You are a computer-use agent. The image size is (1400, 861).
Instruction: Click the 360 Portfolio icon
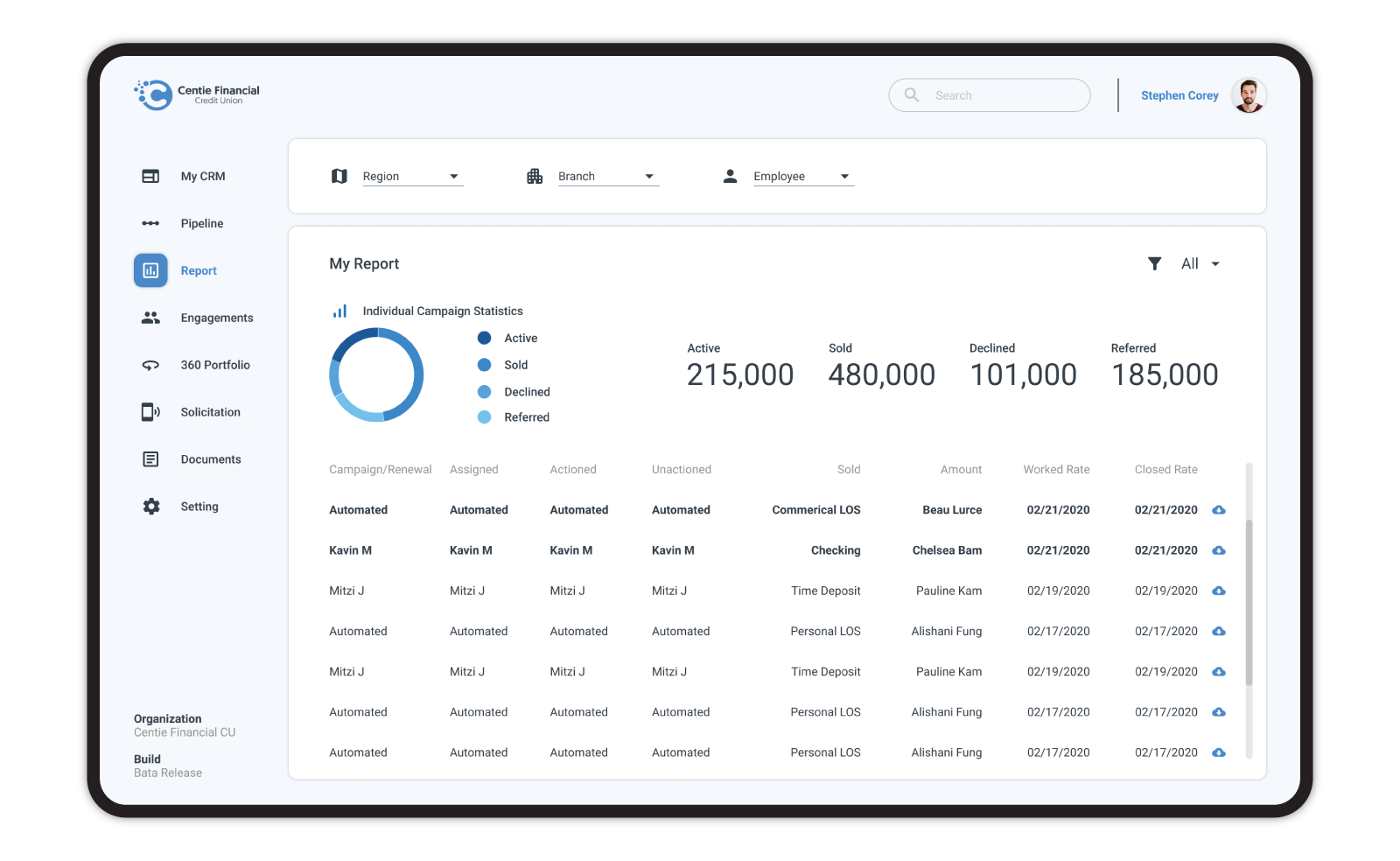150,365
